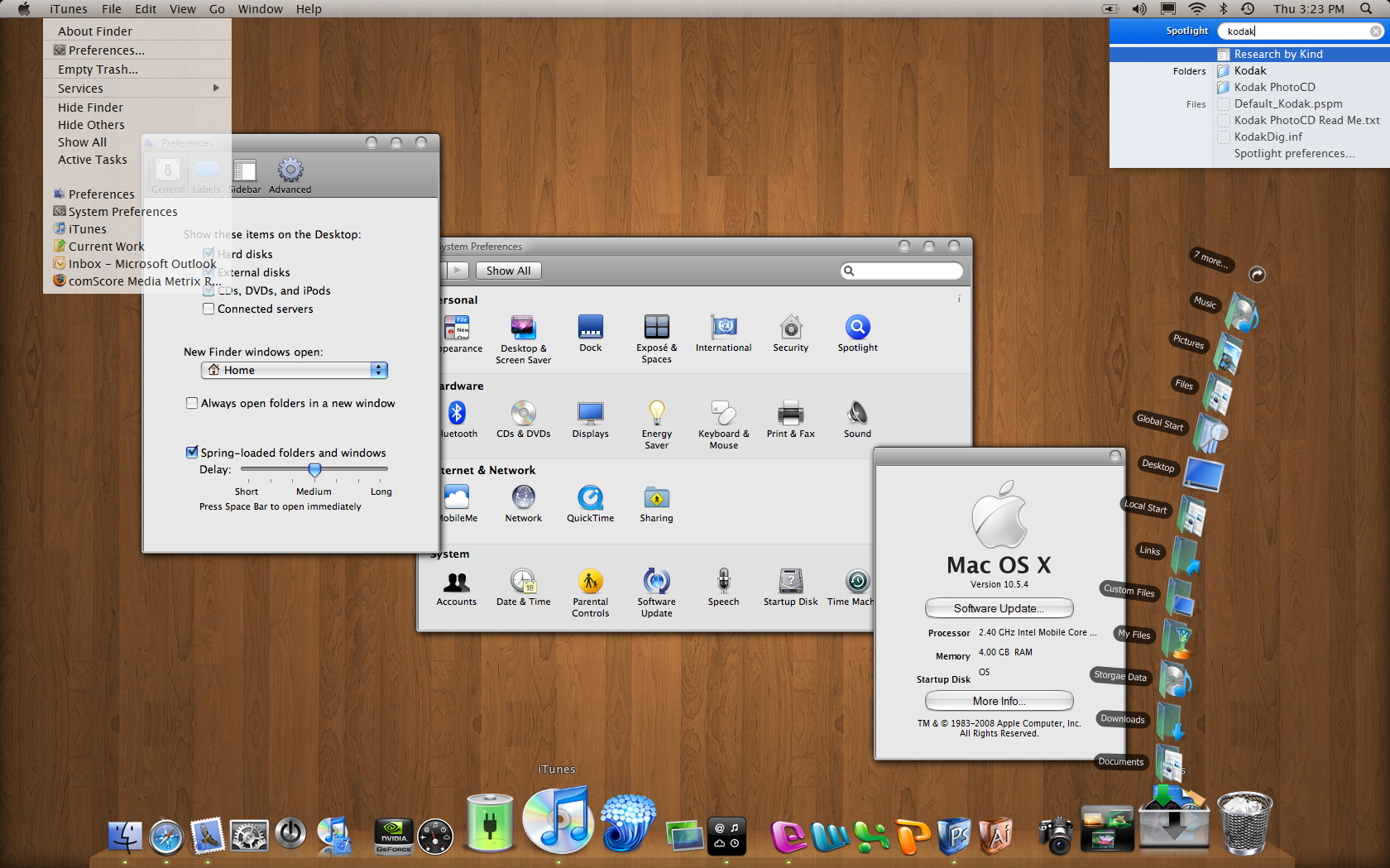Viewport: 1390px width, 868px height.
Task: Open Date & Time preferences
Action: click(524, 587)
